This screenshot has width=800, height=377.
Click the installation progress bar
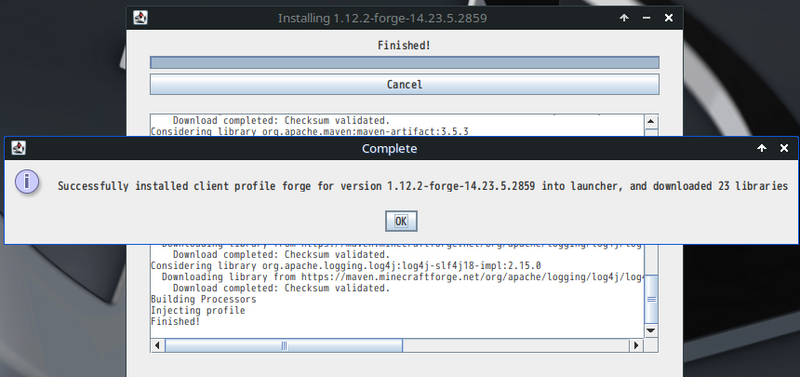(x=404, y=62)
